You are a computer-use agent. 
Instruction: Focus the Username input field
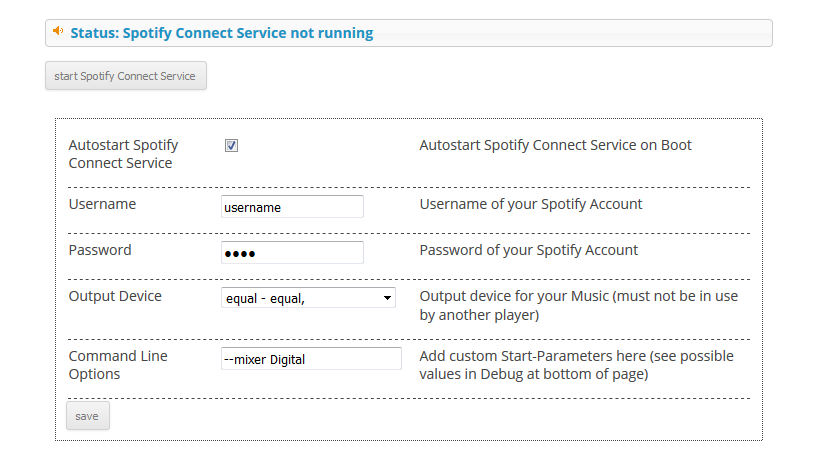click(292, 207)
